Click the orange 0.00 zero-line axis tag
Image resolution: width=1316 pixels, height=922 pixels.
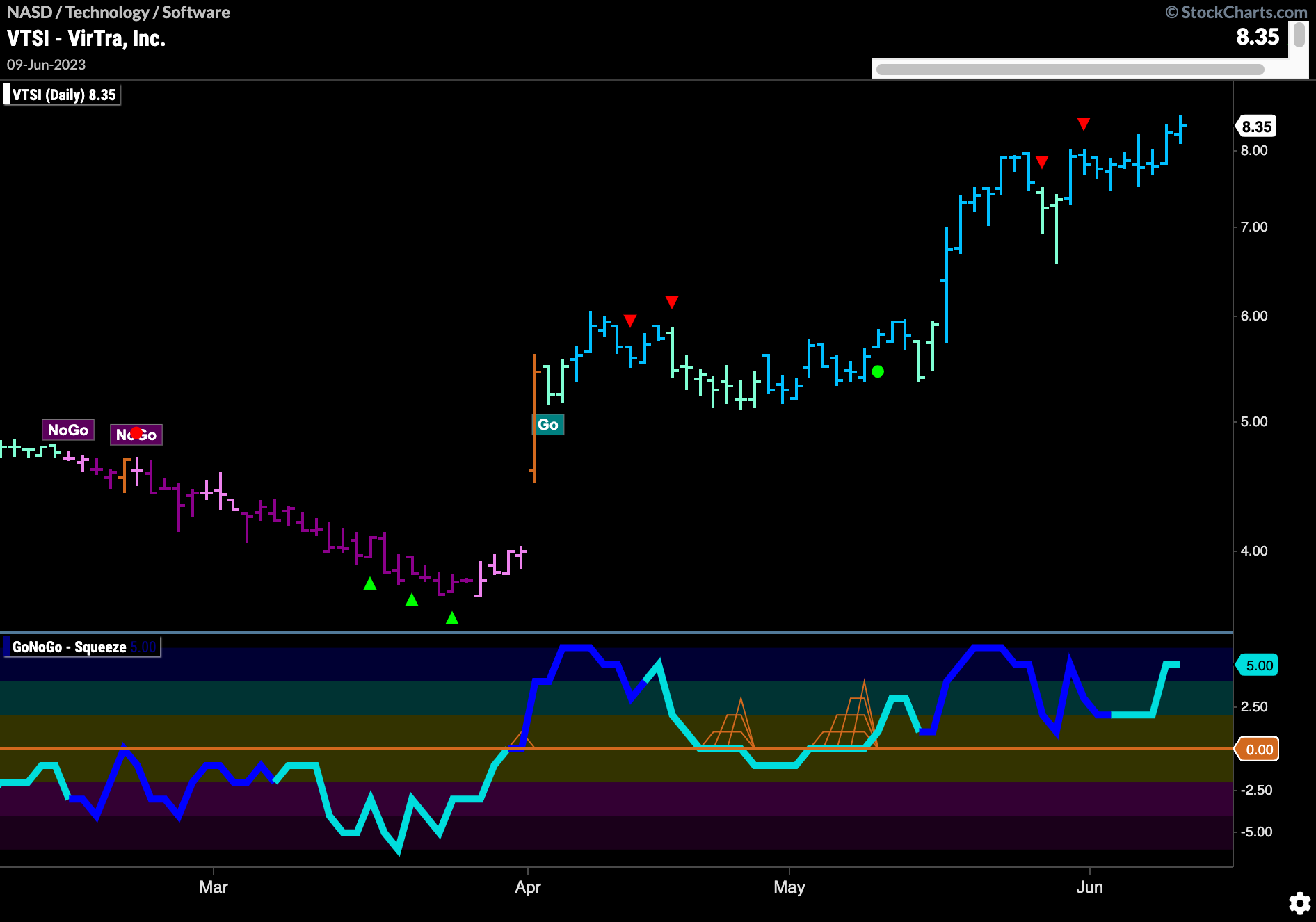pos(1258,750)
